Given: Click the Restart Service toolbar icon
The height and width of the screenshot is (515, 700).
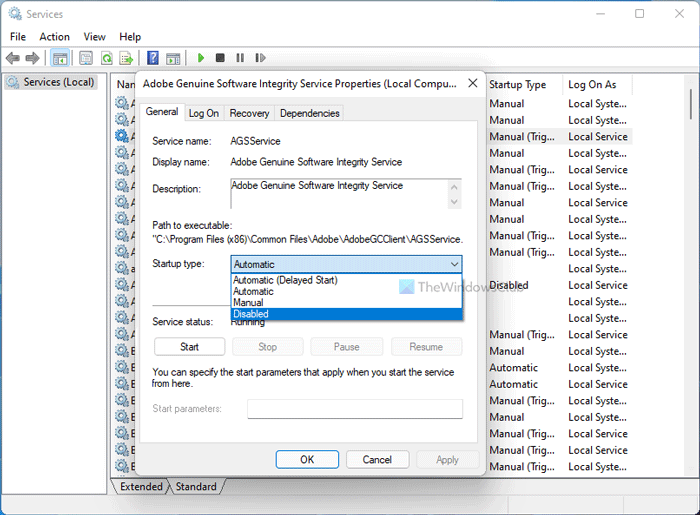Looking at the screenshot, I should (260, 58).
